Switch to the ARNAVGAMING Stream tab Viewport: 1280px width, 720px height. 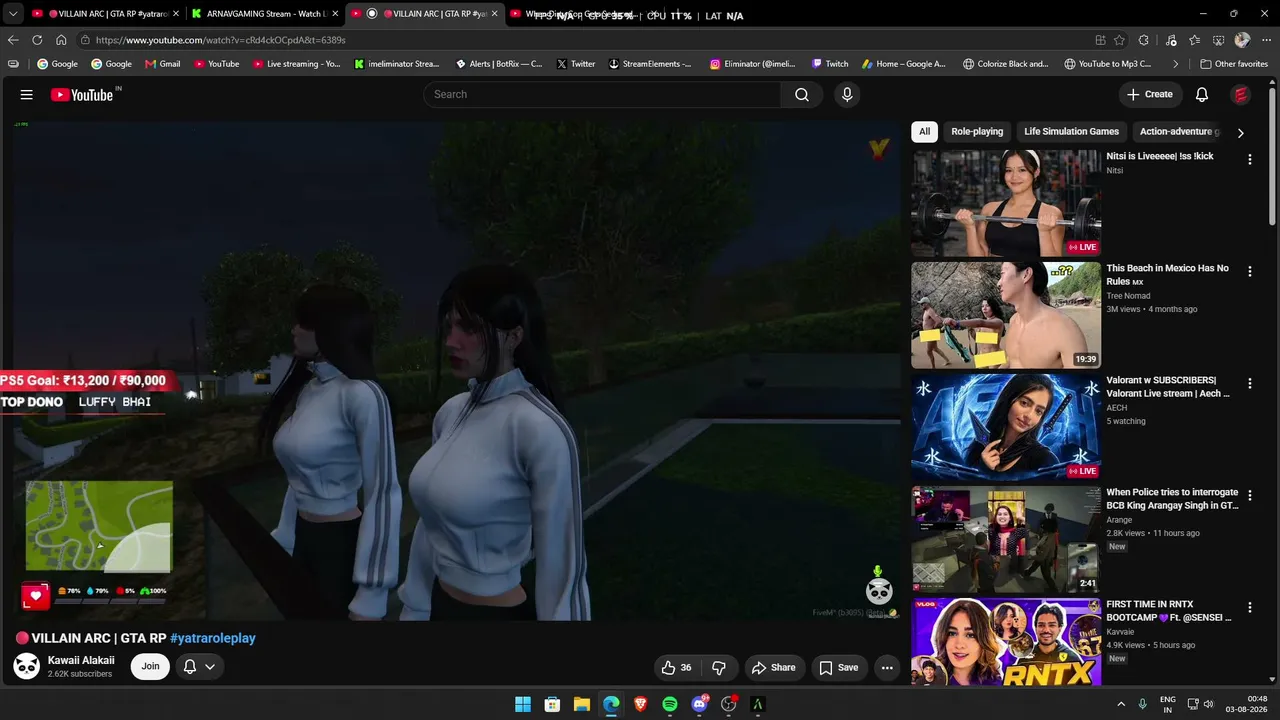pos(265,14)
